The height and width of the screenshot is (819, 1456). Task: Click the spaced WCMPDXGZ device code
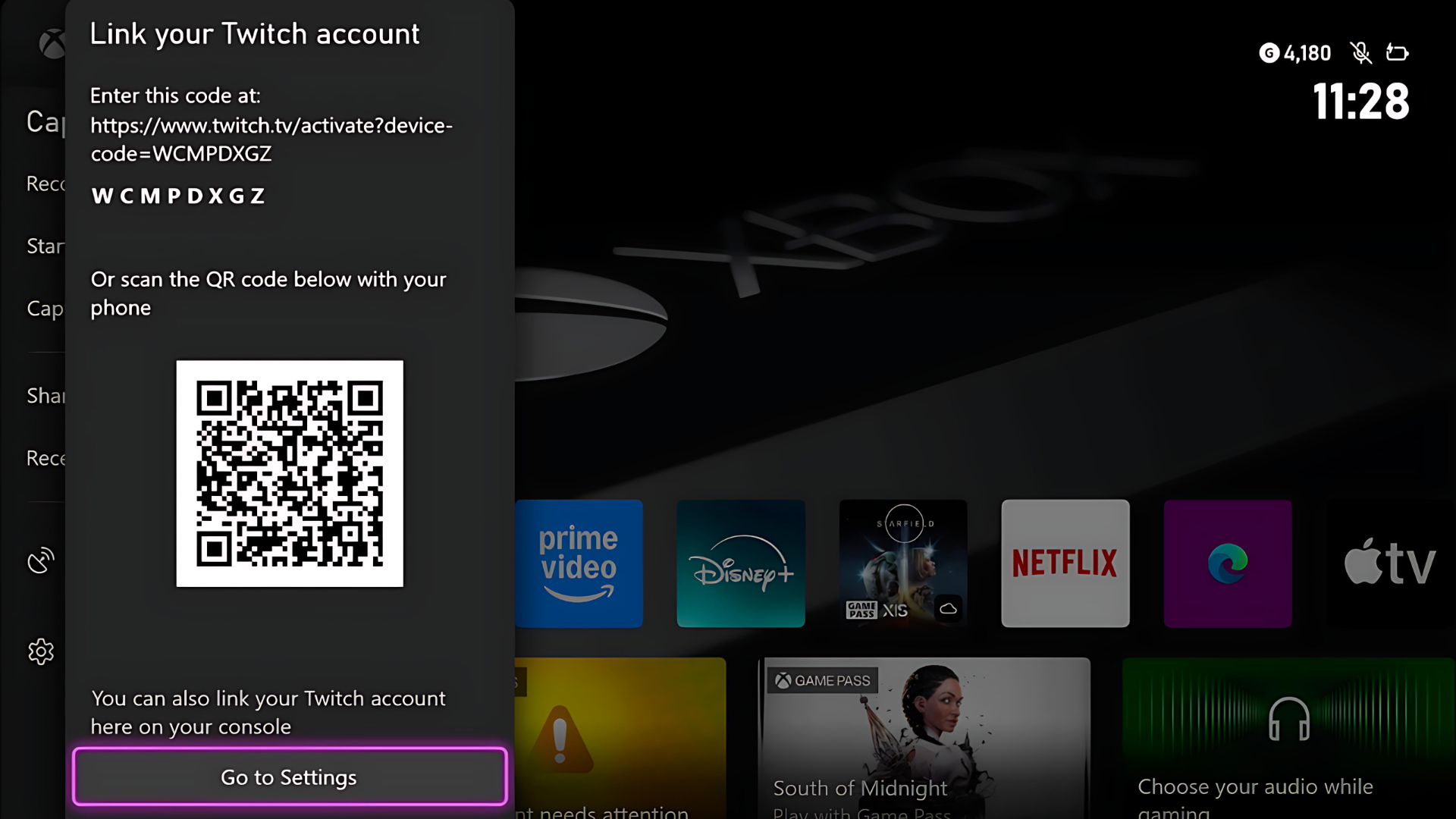178,196
